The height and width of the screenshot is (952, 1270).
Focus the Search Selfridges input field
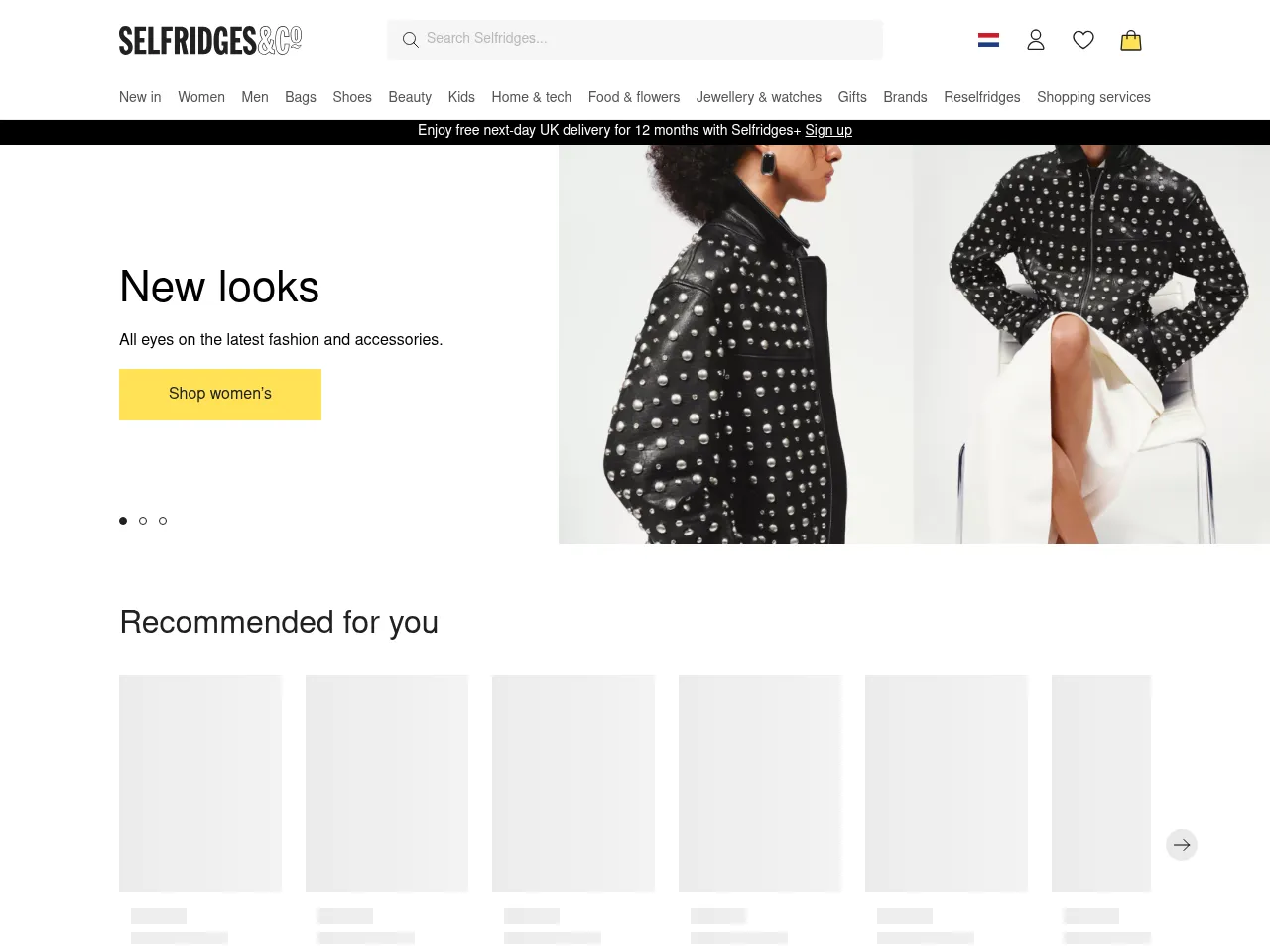pyautogui.click(x=635, y=40)
